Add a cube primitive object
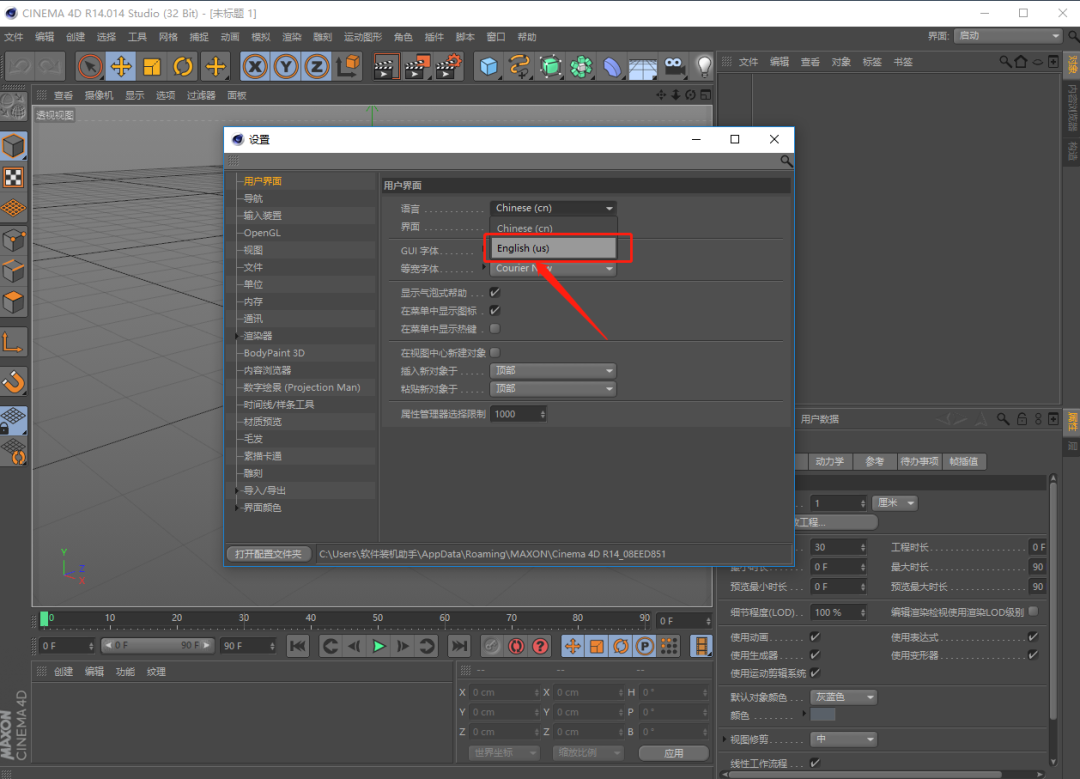Viewport: 1080px width, 779px height. tap(489, 67)
